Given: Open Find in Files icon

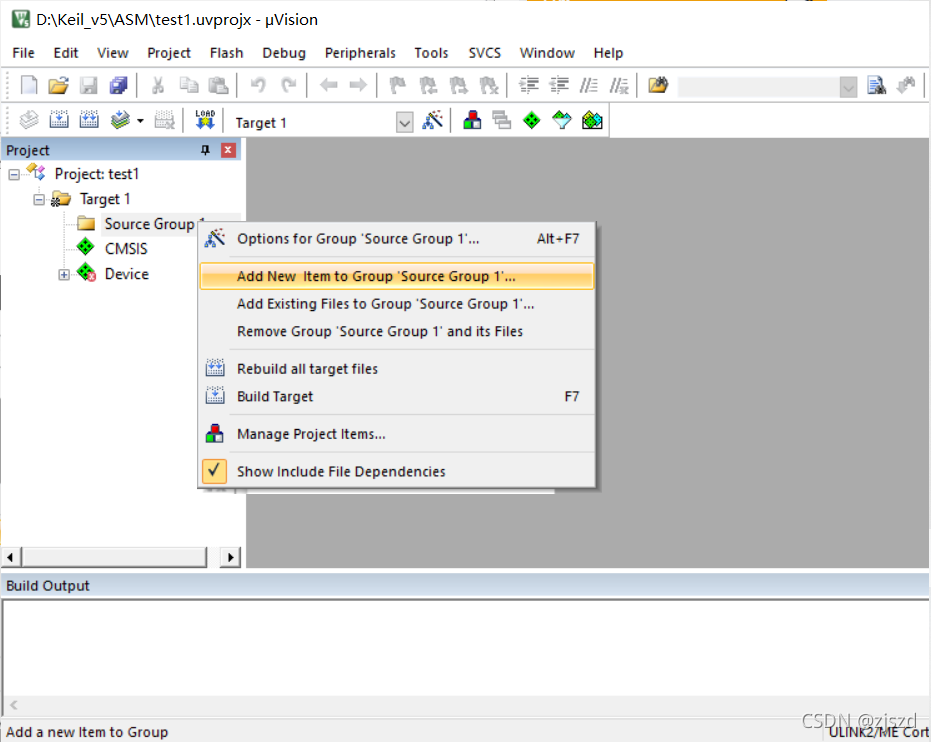Looking at the screenshot, I should click(658, 85).
